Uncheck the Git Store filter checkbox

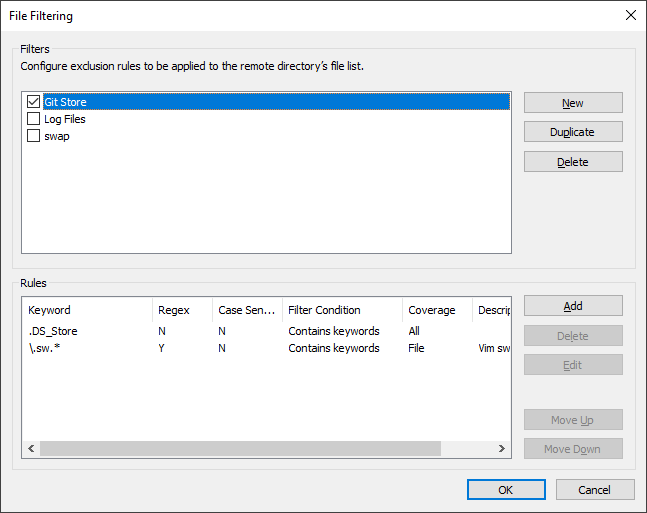[x=33, y=102]
